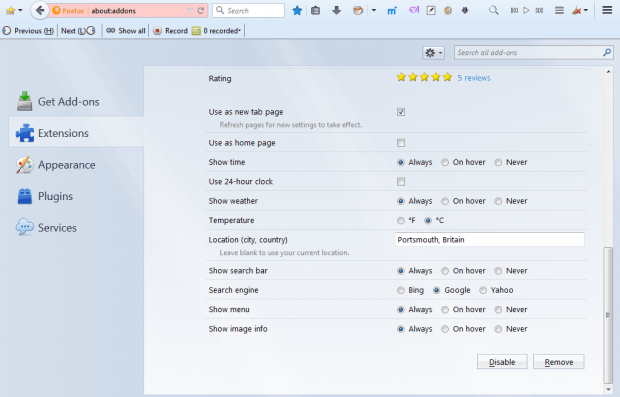Set Show weather to Always
The height and width of the screenshot is (397, 620).
pyautogui.click(x=401, y=201)
